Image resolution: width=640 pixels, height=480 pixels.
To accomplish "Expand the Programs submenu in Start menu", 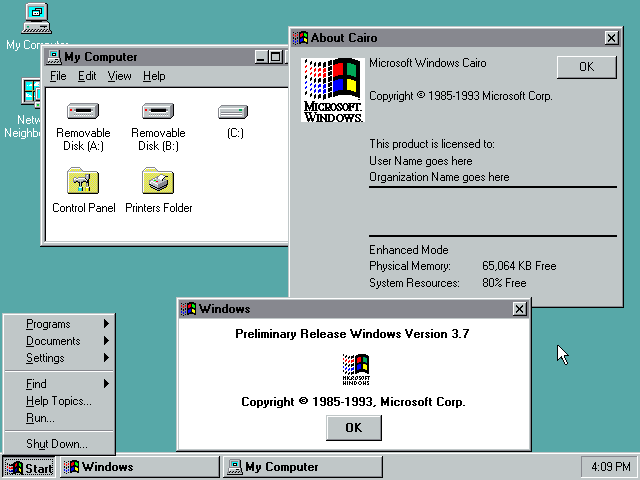I will 60,324.
